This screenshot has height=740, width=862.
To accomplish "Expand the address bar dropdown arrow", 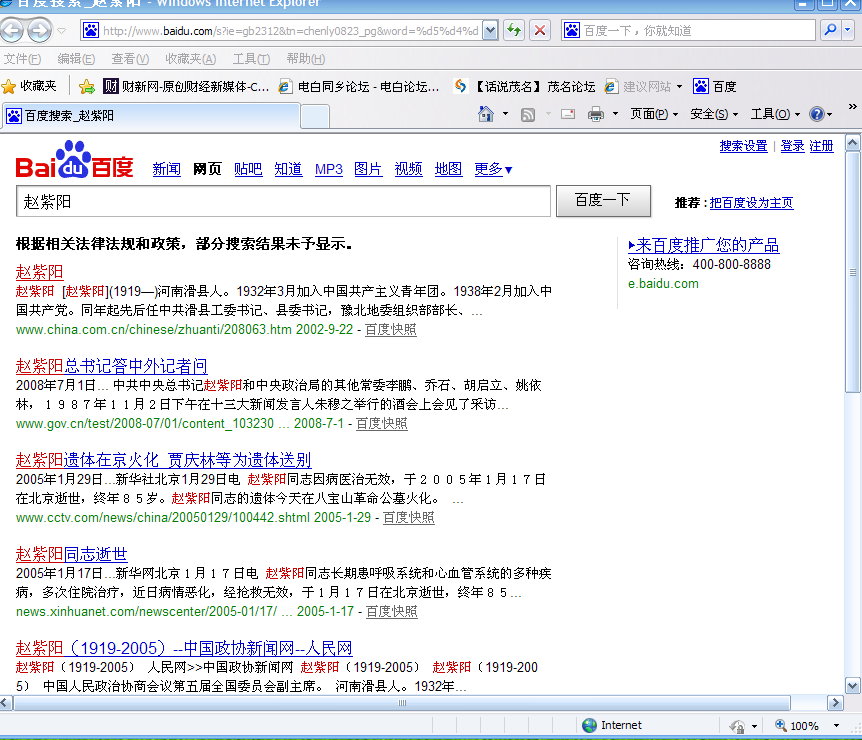I will tap(490, 30).
